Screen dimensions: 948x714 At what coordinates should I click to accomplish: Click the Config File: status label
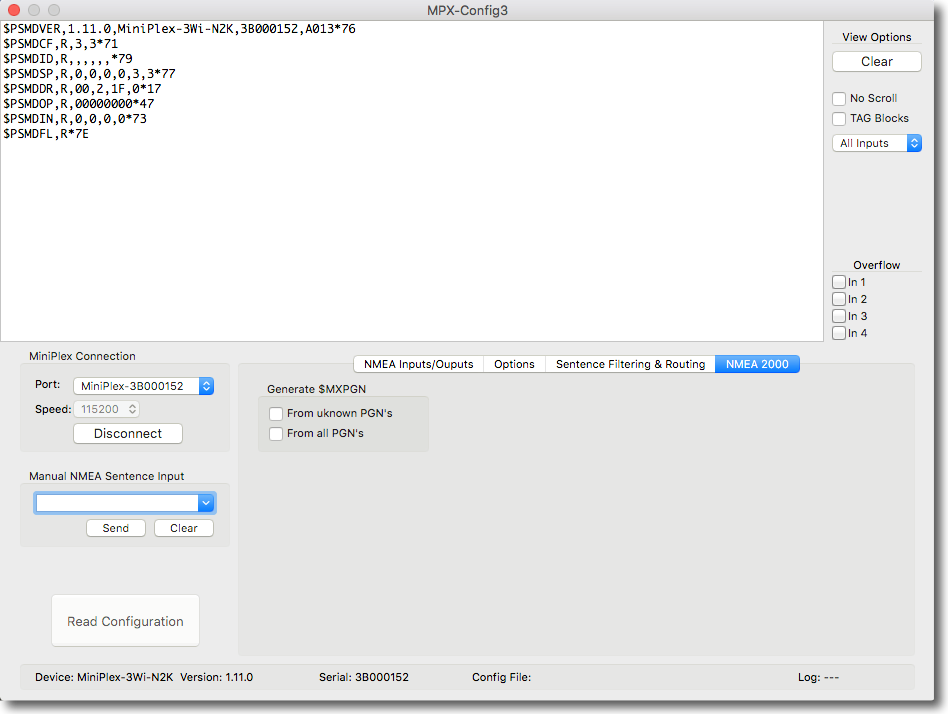coord(501,677)
